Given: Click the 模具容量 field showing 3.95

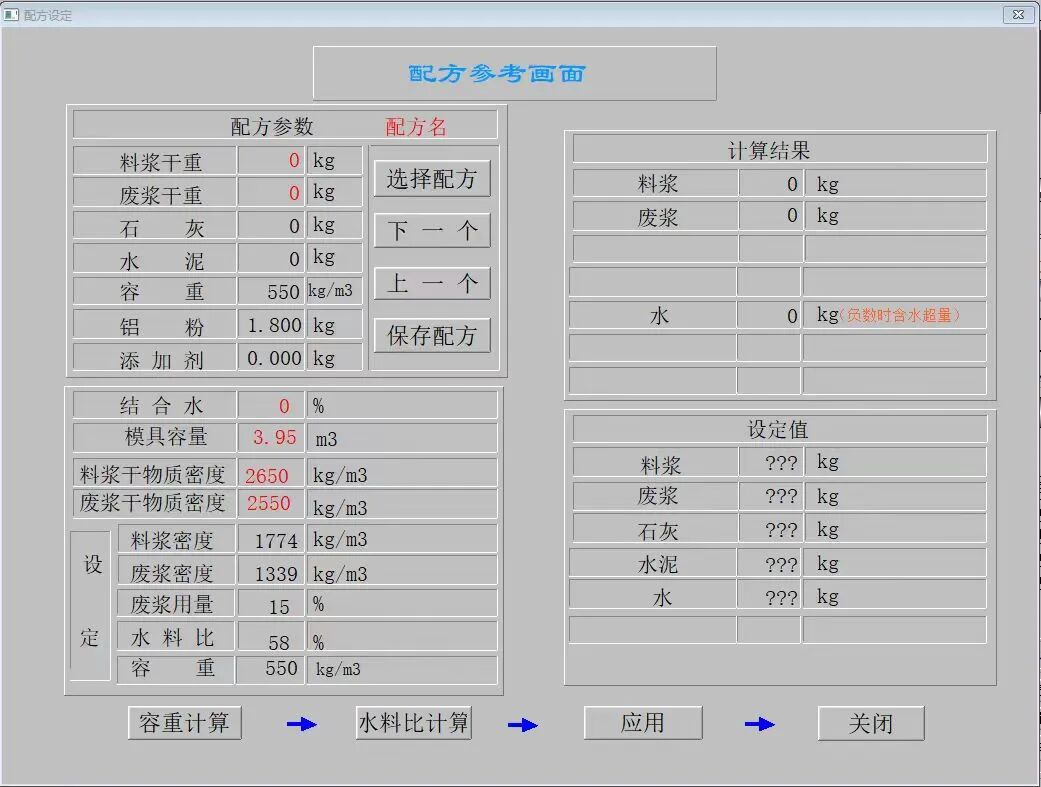Looking at the screenshot, I should pos(271,438).
